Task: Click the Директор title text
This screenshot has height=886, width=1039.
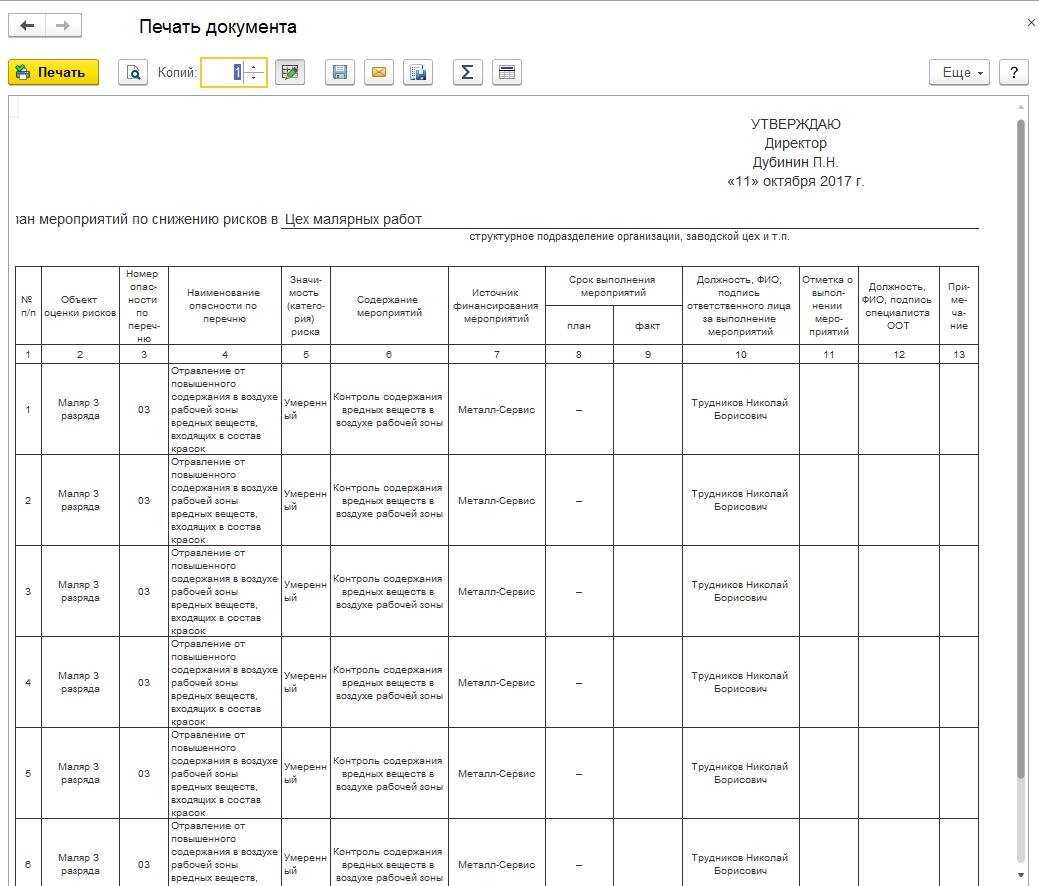Action: pyautogui.click(x=795, y=143)
